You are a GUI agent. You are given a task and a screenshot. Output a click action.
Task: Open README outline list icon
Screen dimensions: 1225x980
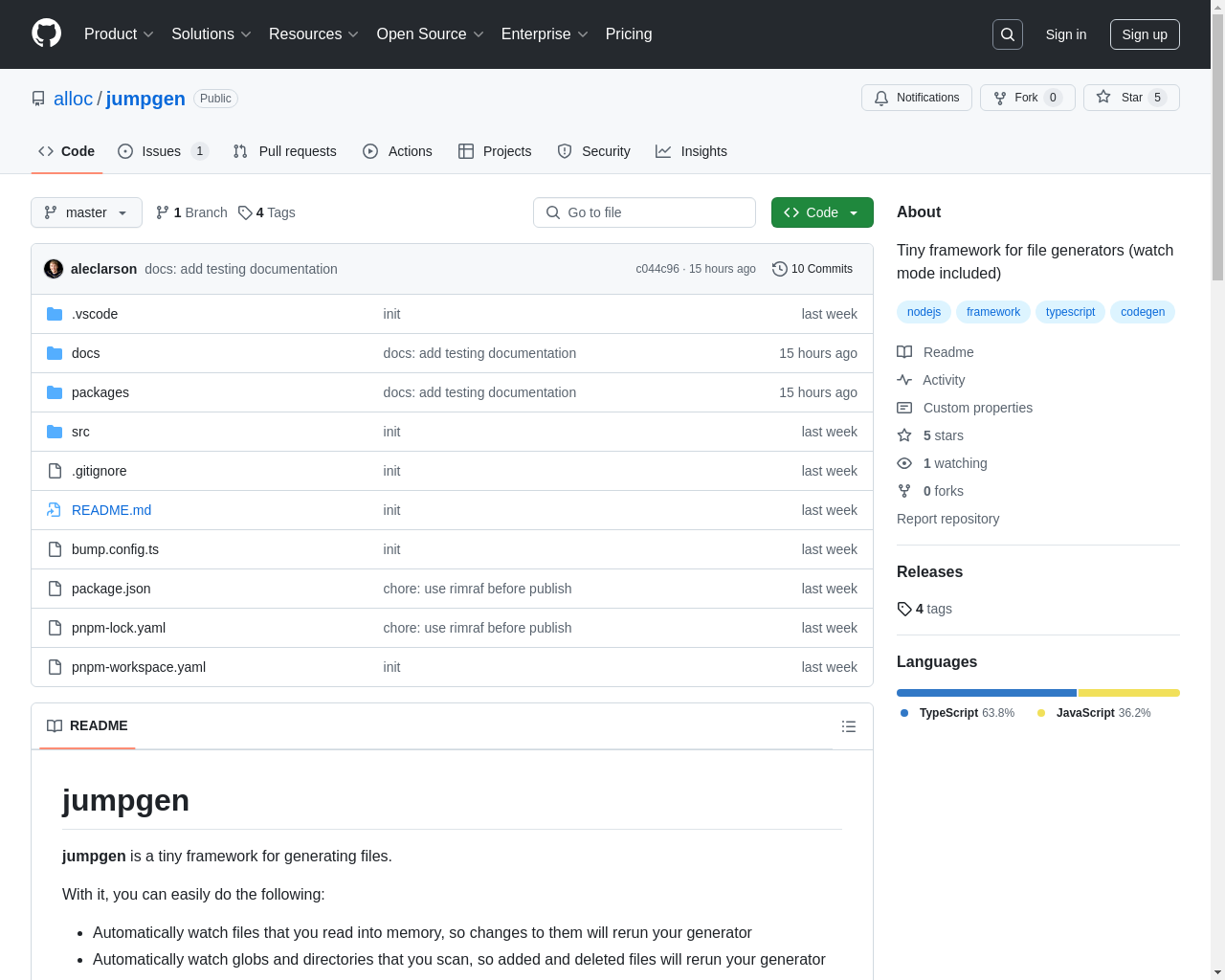(x=849, y=726)
